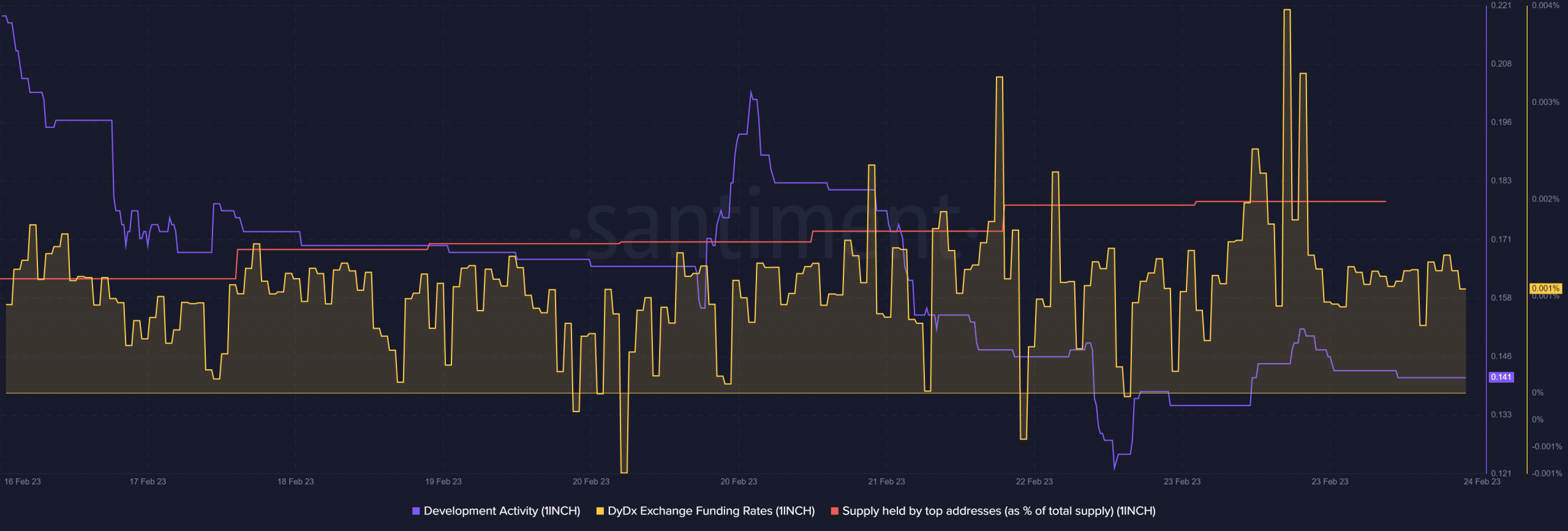The height and width of the screenshot is (531, 1568).
Task: Select the 16 Feb 23 date label
Action: click(x=23, y=481)
